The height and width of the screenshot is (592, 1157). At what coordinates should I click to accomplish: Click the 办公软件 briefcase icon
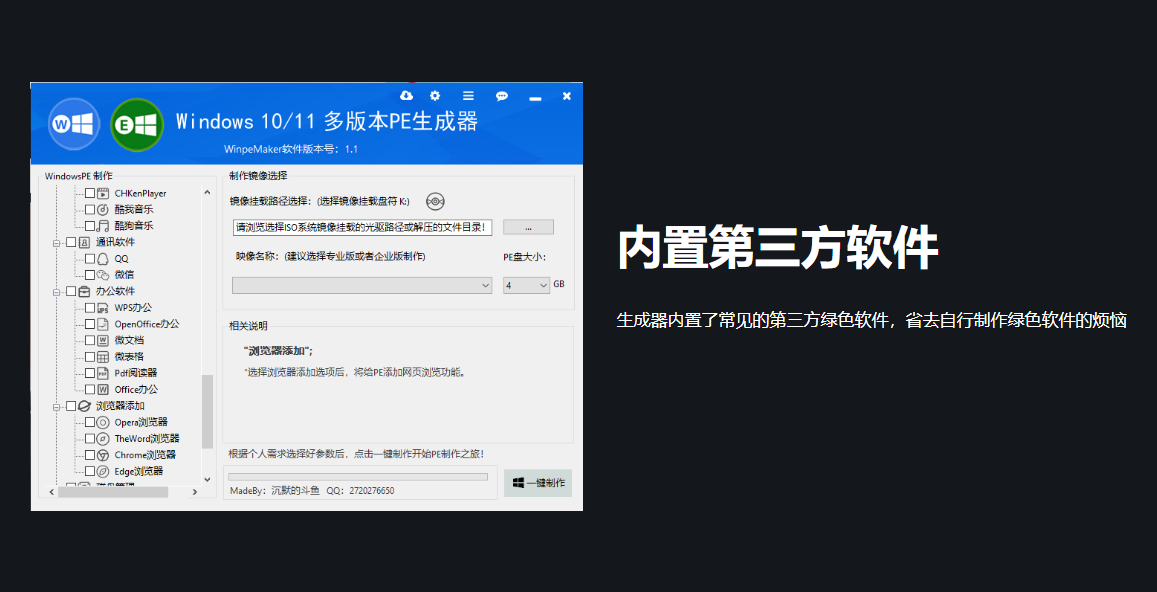point(84,291)
